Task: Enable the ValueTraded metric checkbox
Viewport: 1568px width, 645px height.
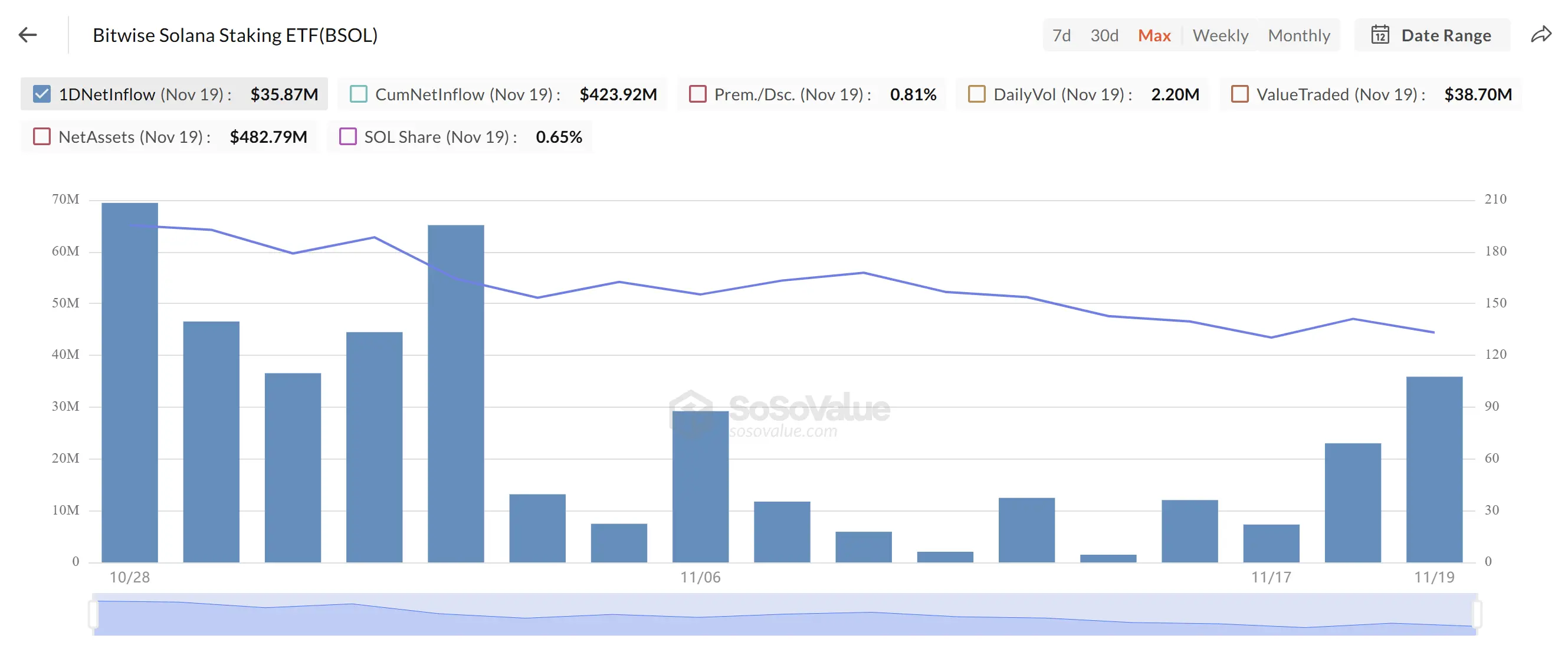Action: [1240, 94]
